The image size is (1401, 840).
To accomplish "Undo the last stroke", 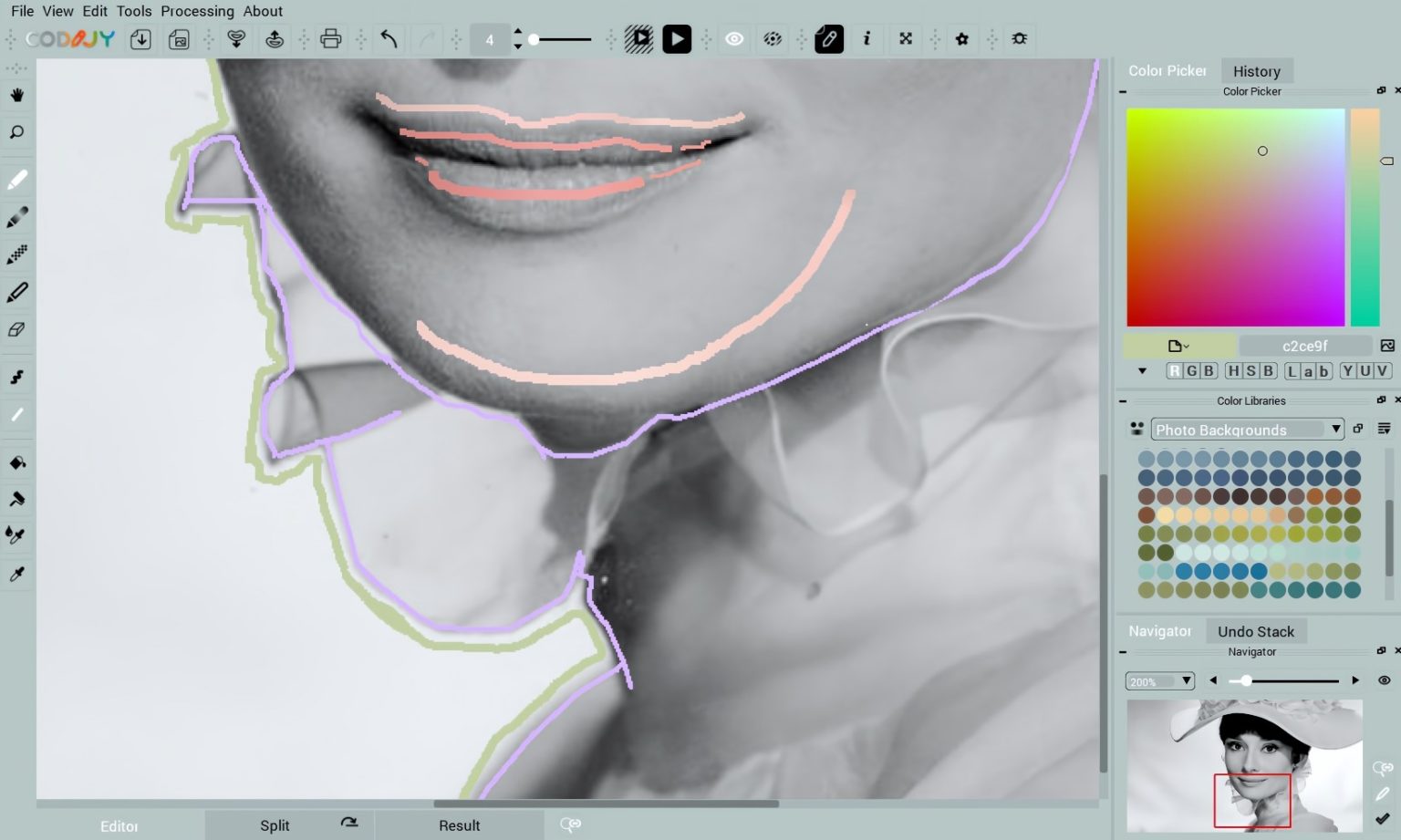I will point(387,38).
